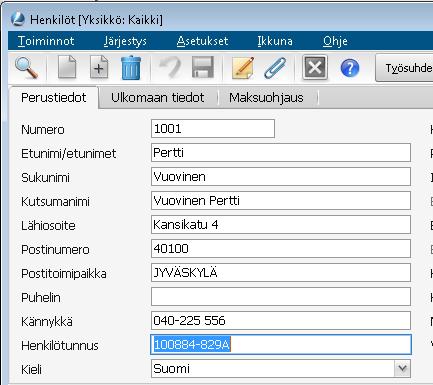Switch to the Ulkomaan tiedot tab
Viewport: 433px width, 385px height.
(157, 98)
